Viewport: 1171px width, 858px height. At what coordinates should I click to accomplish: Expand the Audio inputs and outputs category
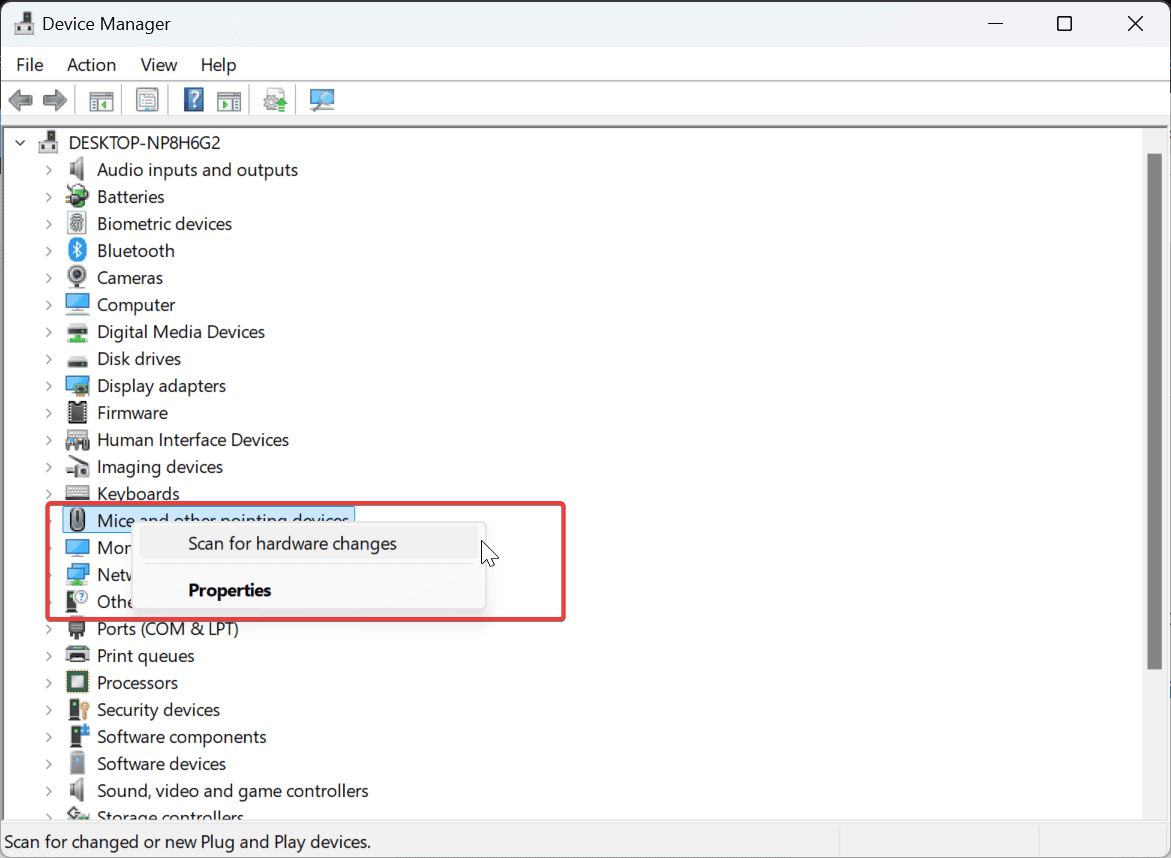(x=49, y=170)
